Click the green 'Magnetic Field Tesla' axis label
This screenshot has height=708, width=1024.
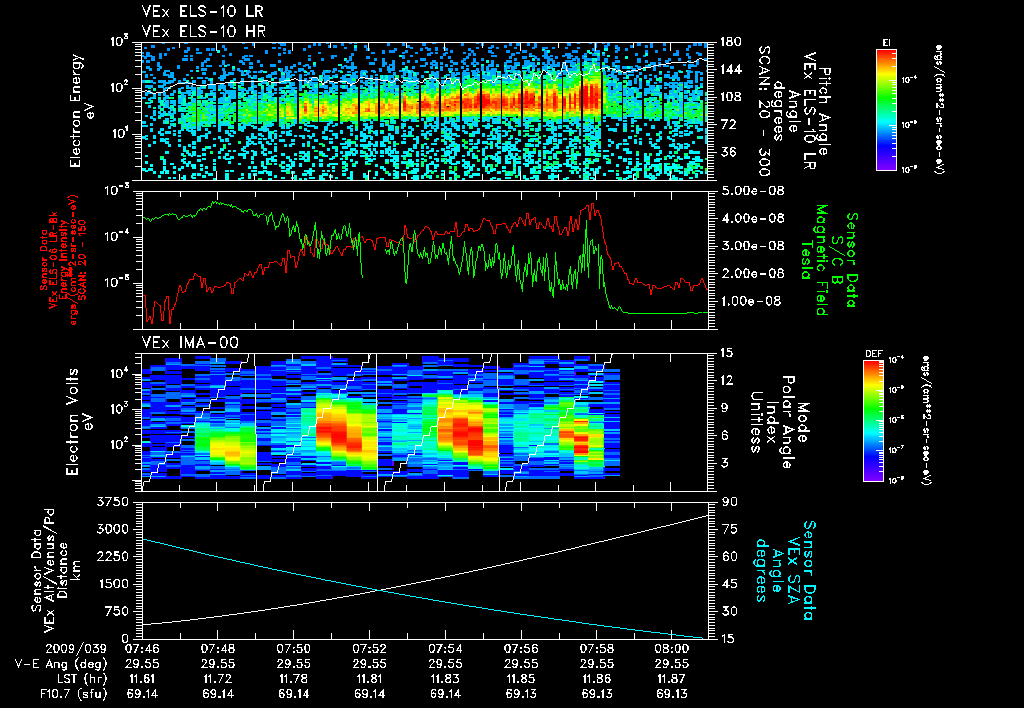(x=815, y=260)
